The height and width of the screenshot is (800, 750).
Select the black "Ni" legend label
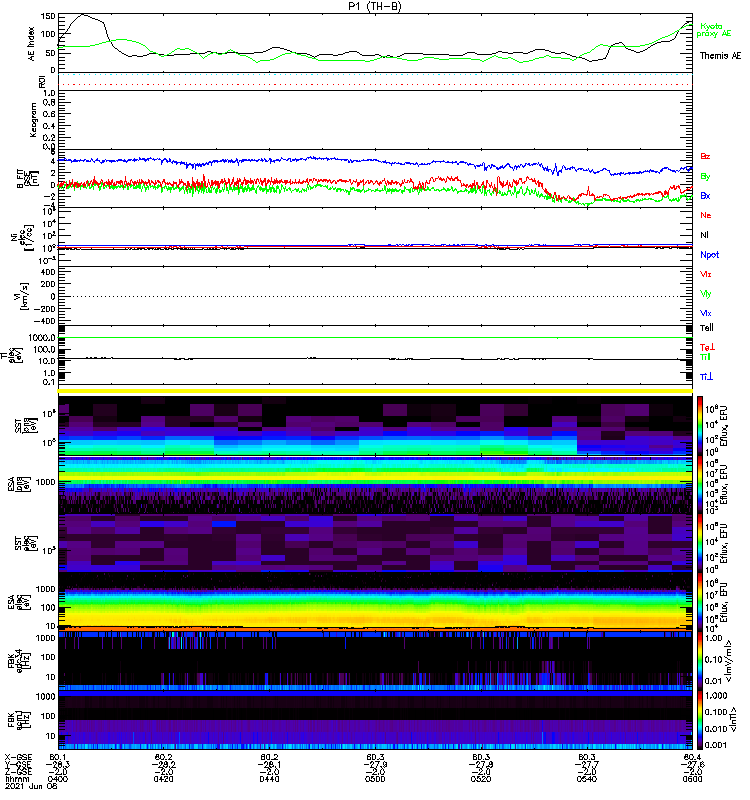(704, 235)
